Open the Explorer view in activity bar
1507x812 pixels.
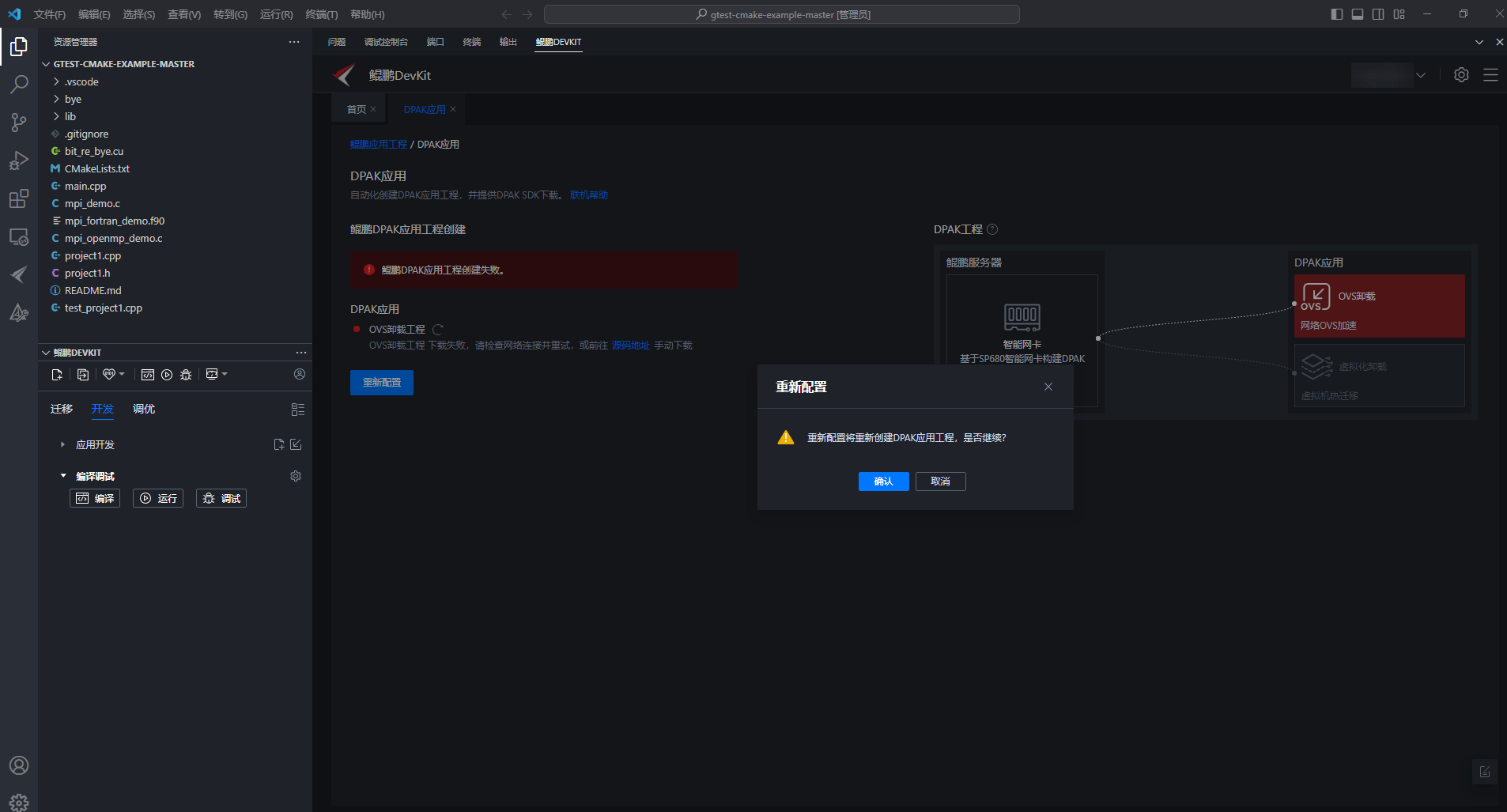click(19, 47)
